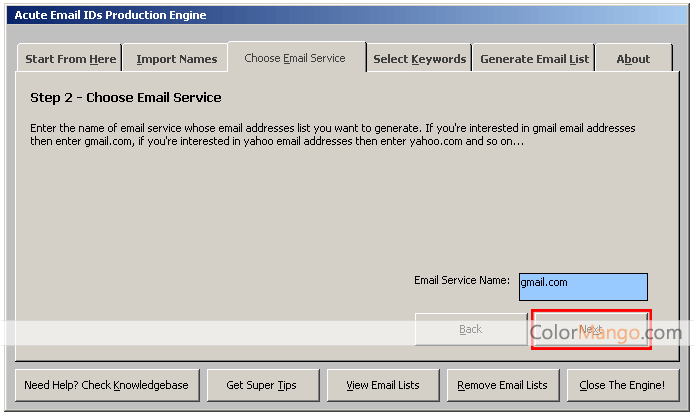Open Need Help? Check Knowledgebase
The width and height of the screenshot is (694, 418).
coord(108,385)
